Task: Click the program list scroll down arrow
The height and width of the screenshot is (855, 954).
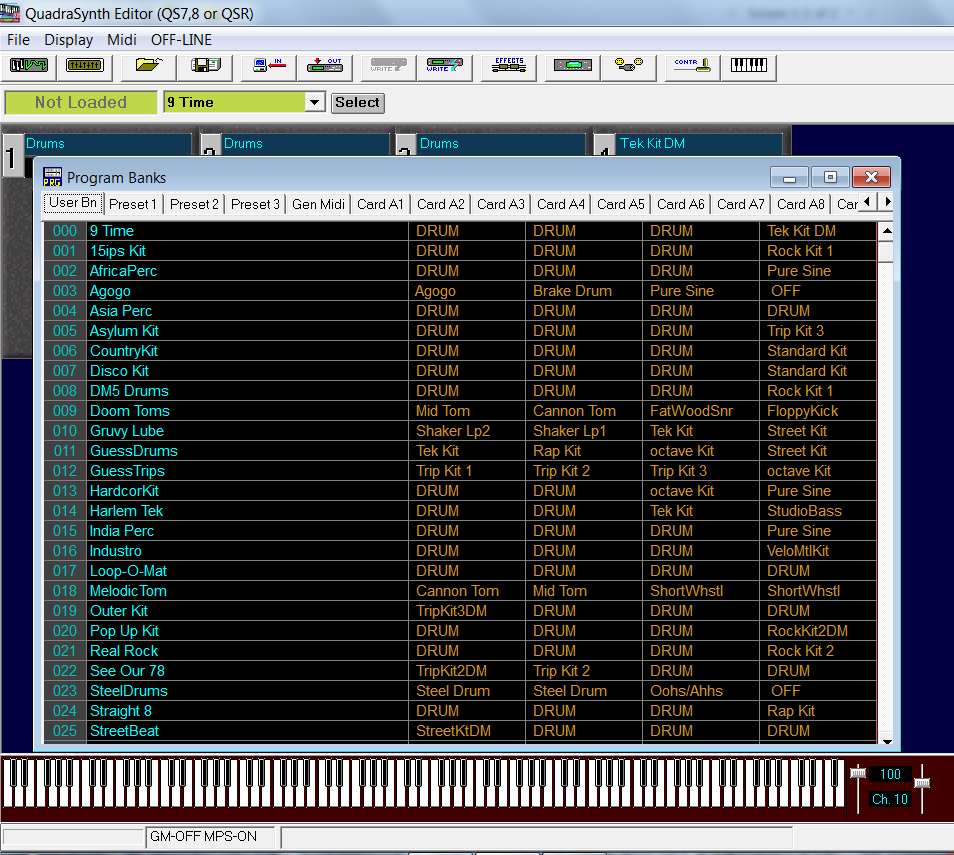Action: click(x=886, y=741)
